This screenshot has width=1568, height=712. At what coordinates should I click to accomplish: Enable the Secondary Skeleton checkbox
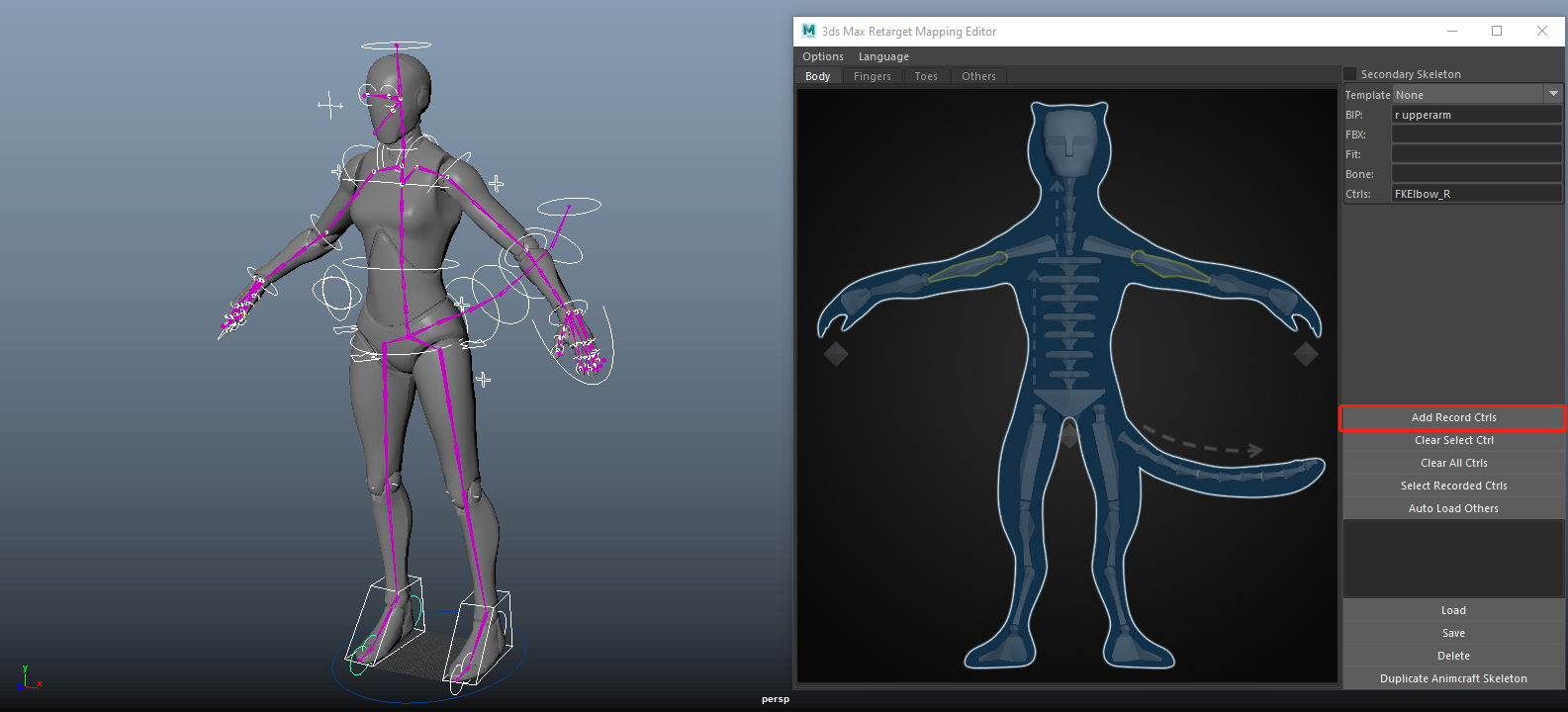1349,74
